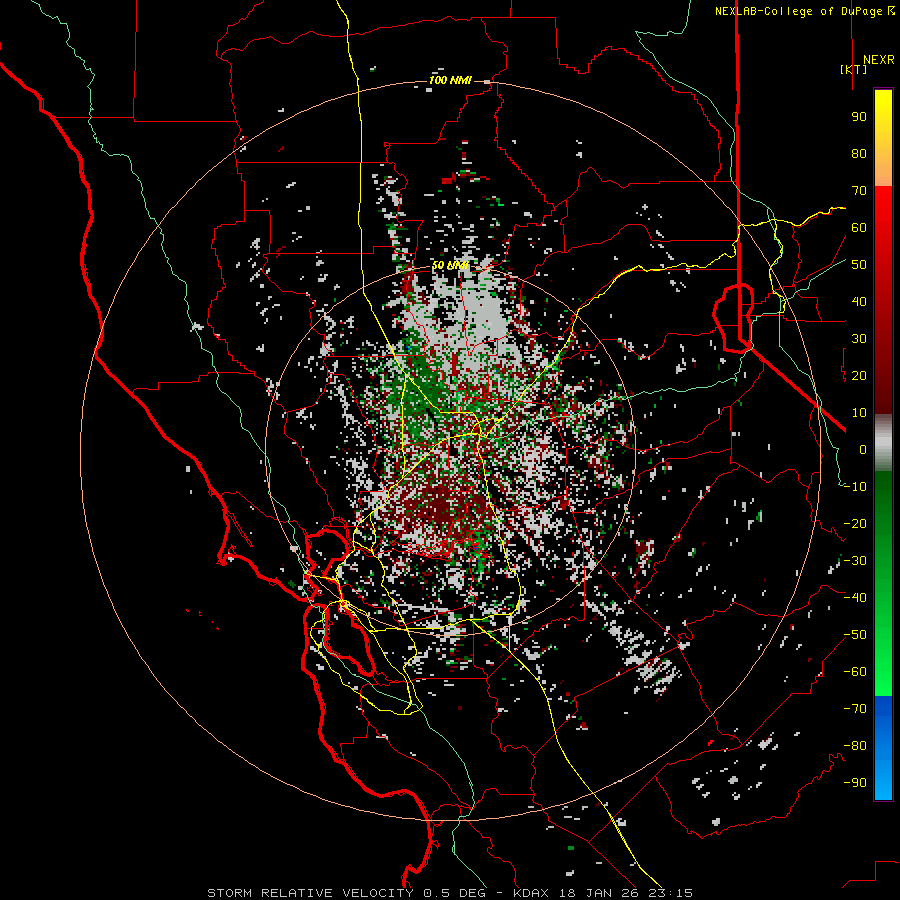Select the gray zero-velocity segment of color bar

[x=883, y=443]
